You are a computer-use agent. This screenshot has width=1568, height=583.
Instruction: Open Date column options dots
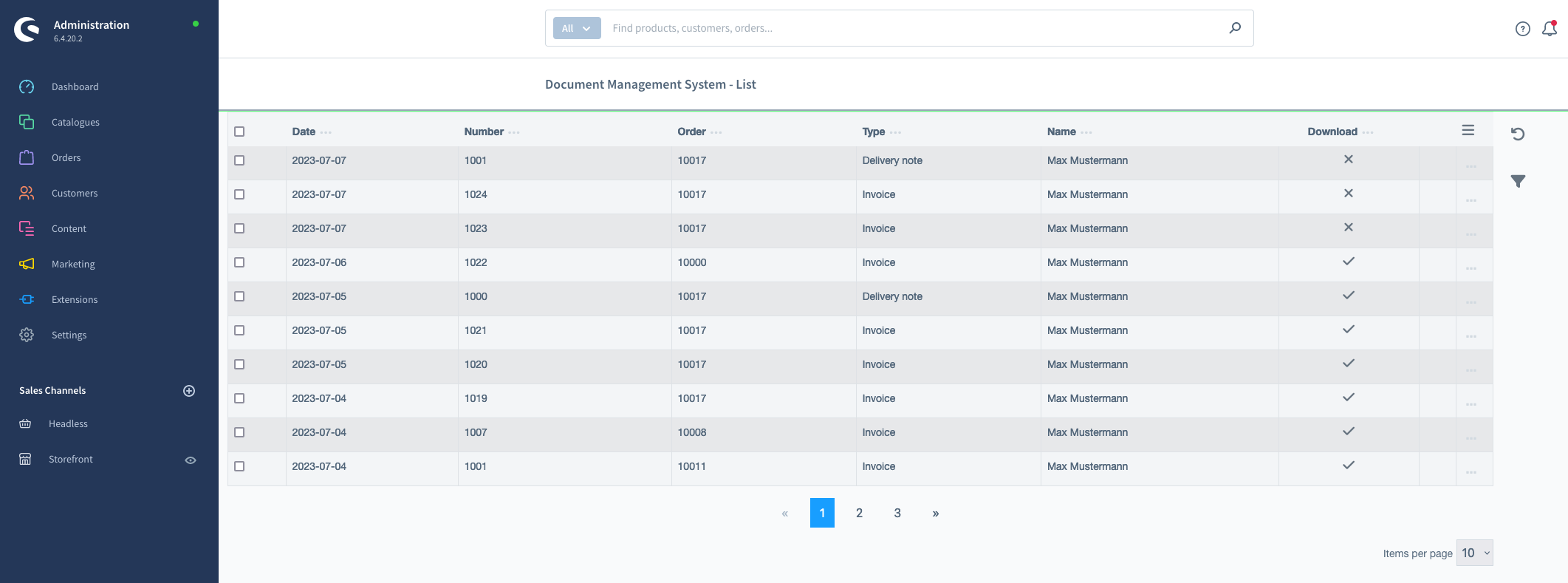click(326, 133)
